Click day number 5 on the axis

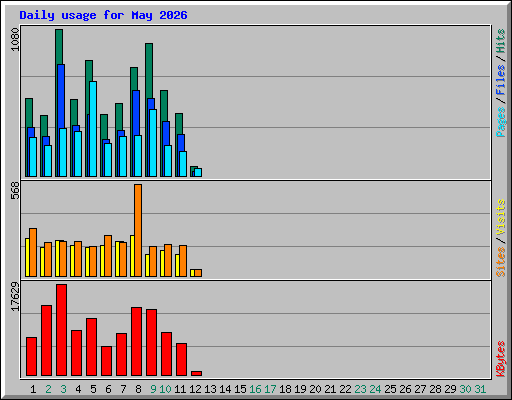tap(93, 389)
